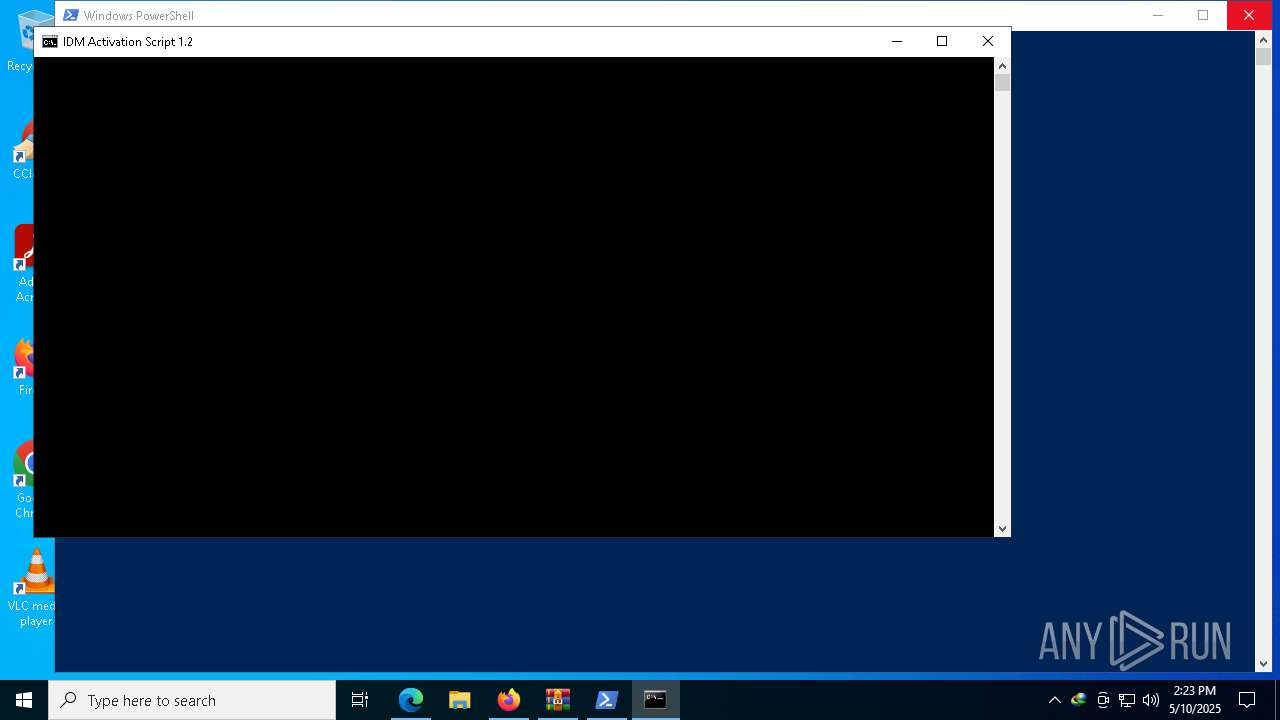The width and height of the screenshot is (1280, 720).
Task: Click the console scrollbar up arrow
Action: (x=1002, y=65)
